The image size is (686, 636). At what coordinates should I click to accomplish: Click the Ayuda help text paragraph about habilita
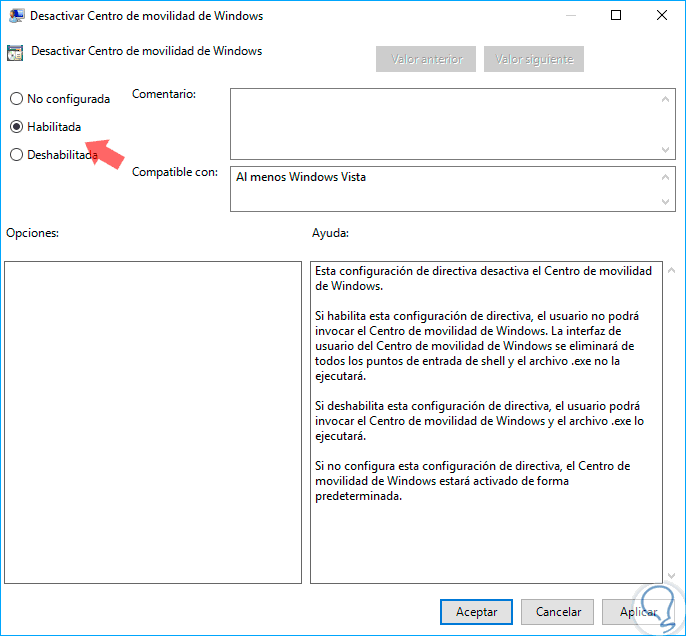[x=477, y=346]
